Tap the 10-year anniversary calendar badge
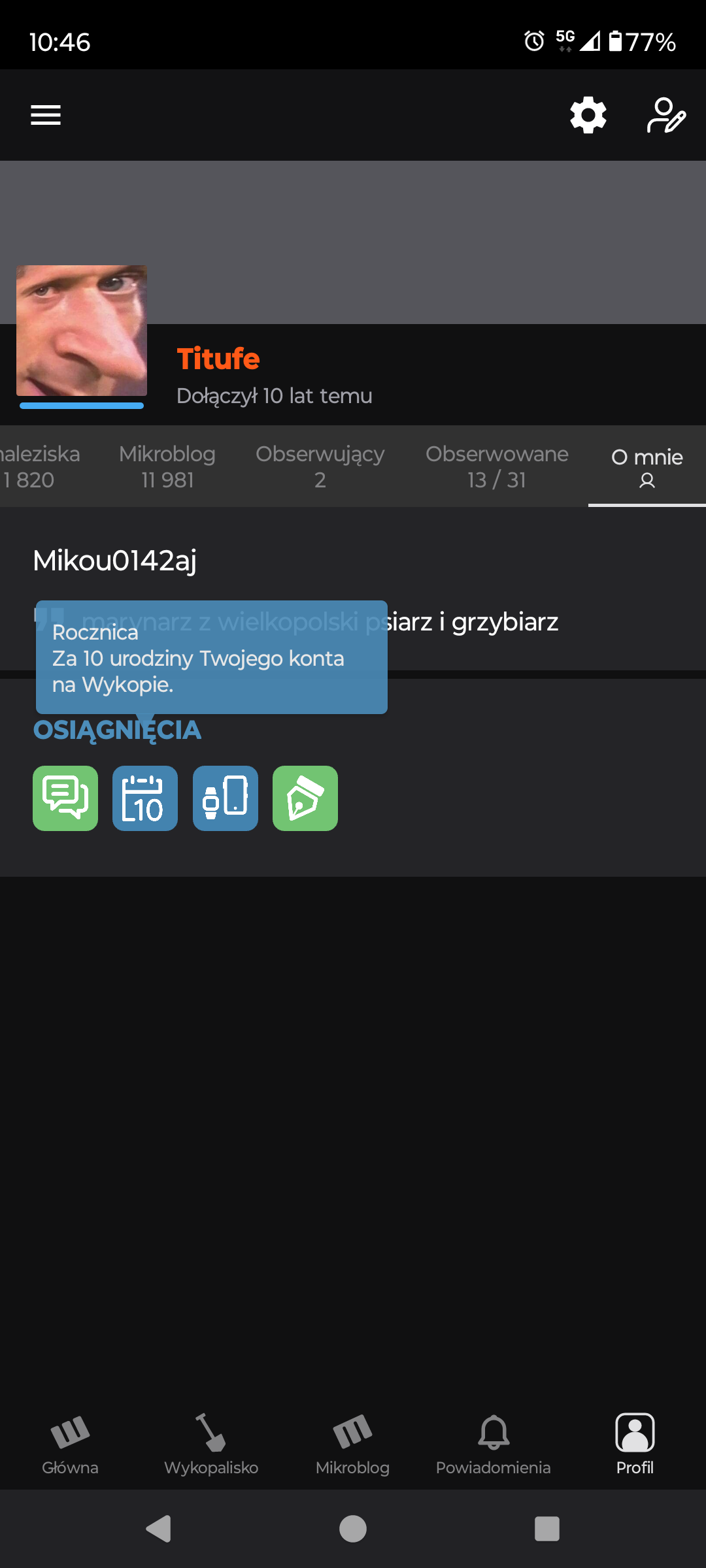 pos(145,798)
